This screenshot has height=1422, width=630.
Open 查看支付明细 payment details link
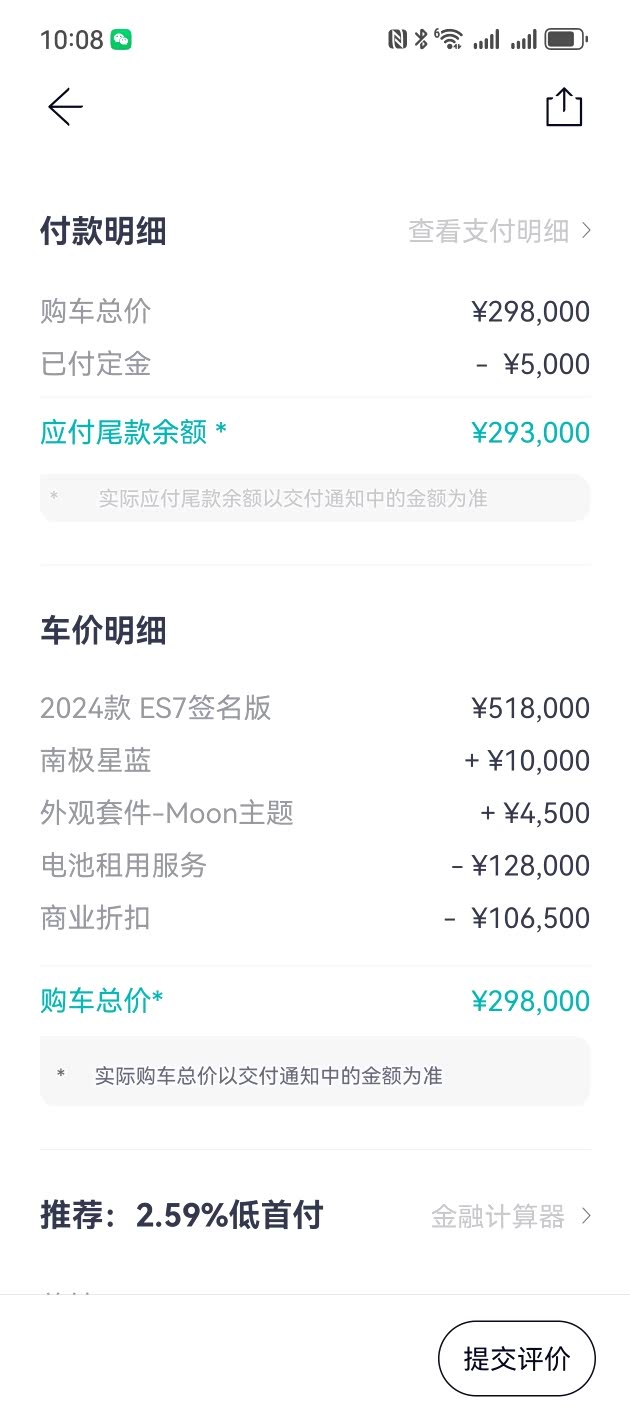(488, 232)
